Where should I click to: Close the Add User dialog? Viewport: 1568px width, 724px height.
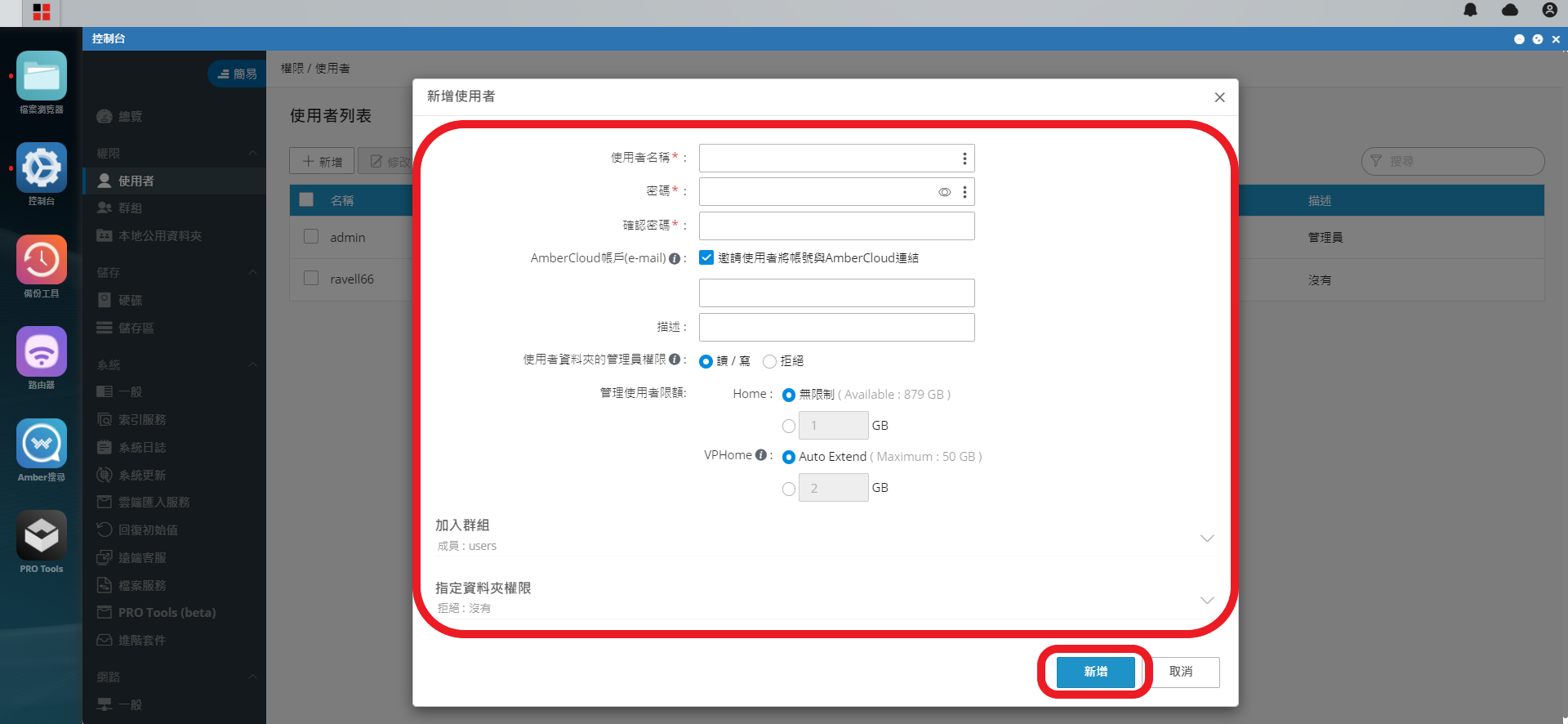[x=1219, y=97]
